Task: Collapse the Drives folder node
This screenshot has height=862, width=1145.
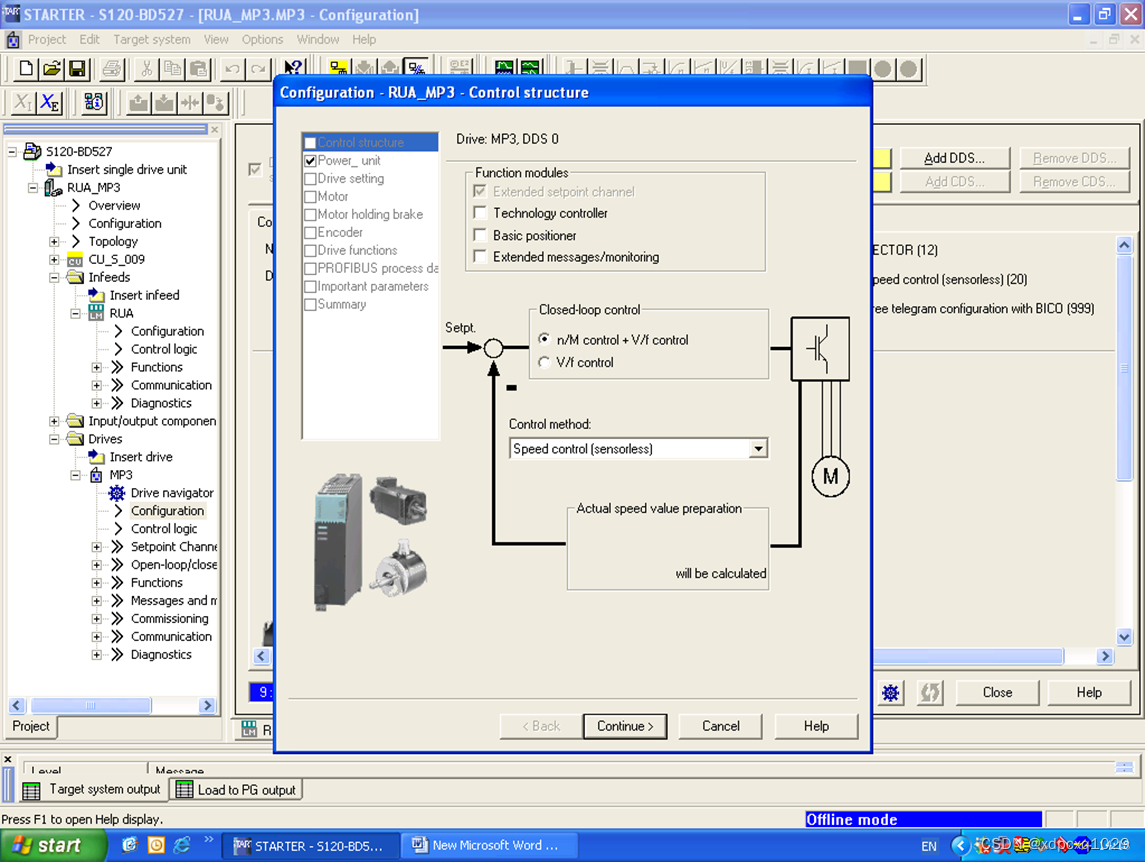Action: tap(54, 439)
